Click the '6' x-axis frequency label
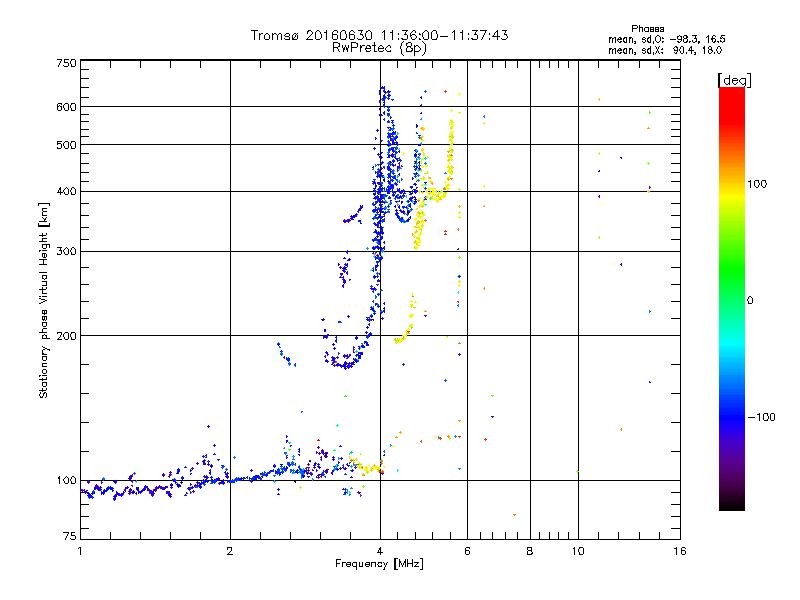 coord(467,551)
